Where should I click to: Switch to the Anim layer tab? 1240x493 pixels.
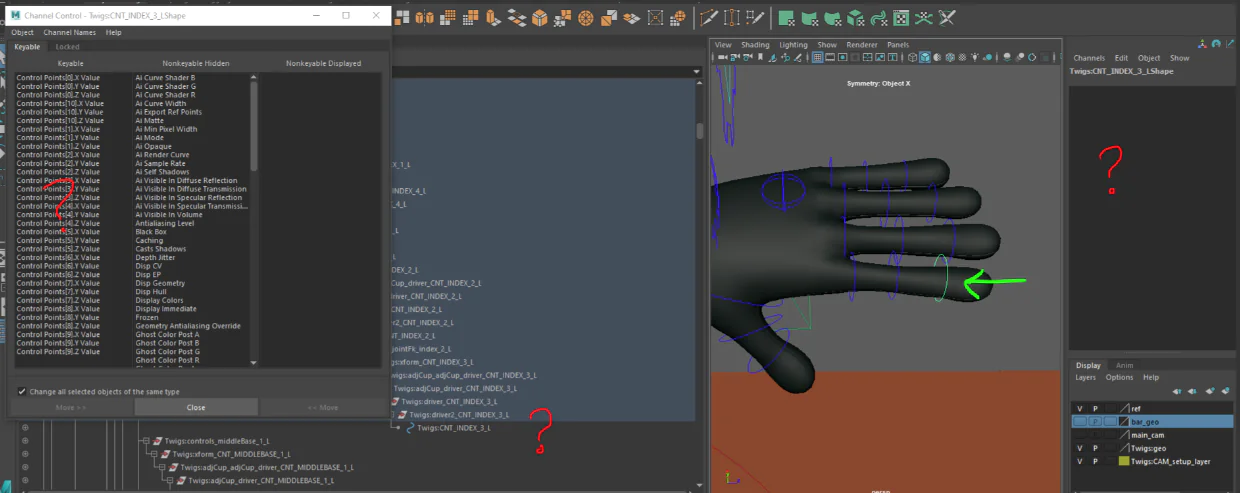[1125, 366]
